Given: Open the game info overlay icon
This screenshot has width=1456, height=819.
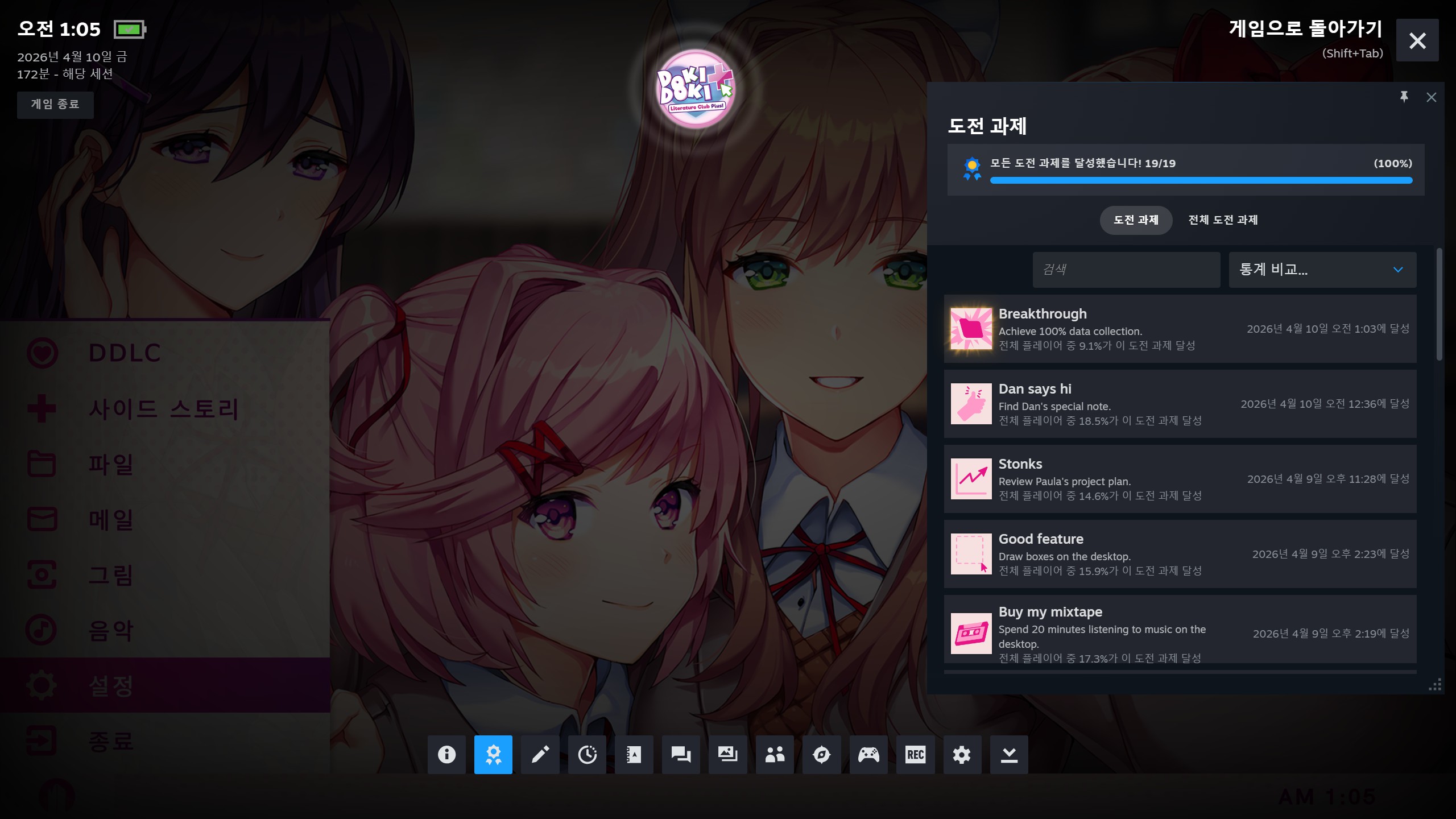Looking at the screenshot, I should pyautogui.click(x=446, y=755).
